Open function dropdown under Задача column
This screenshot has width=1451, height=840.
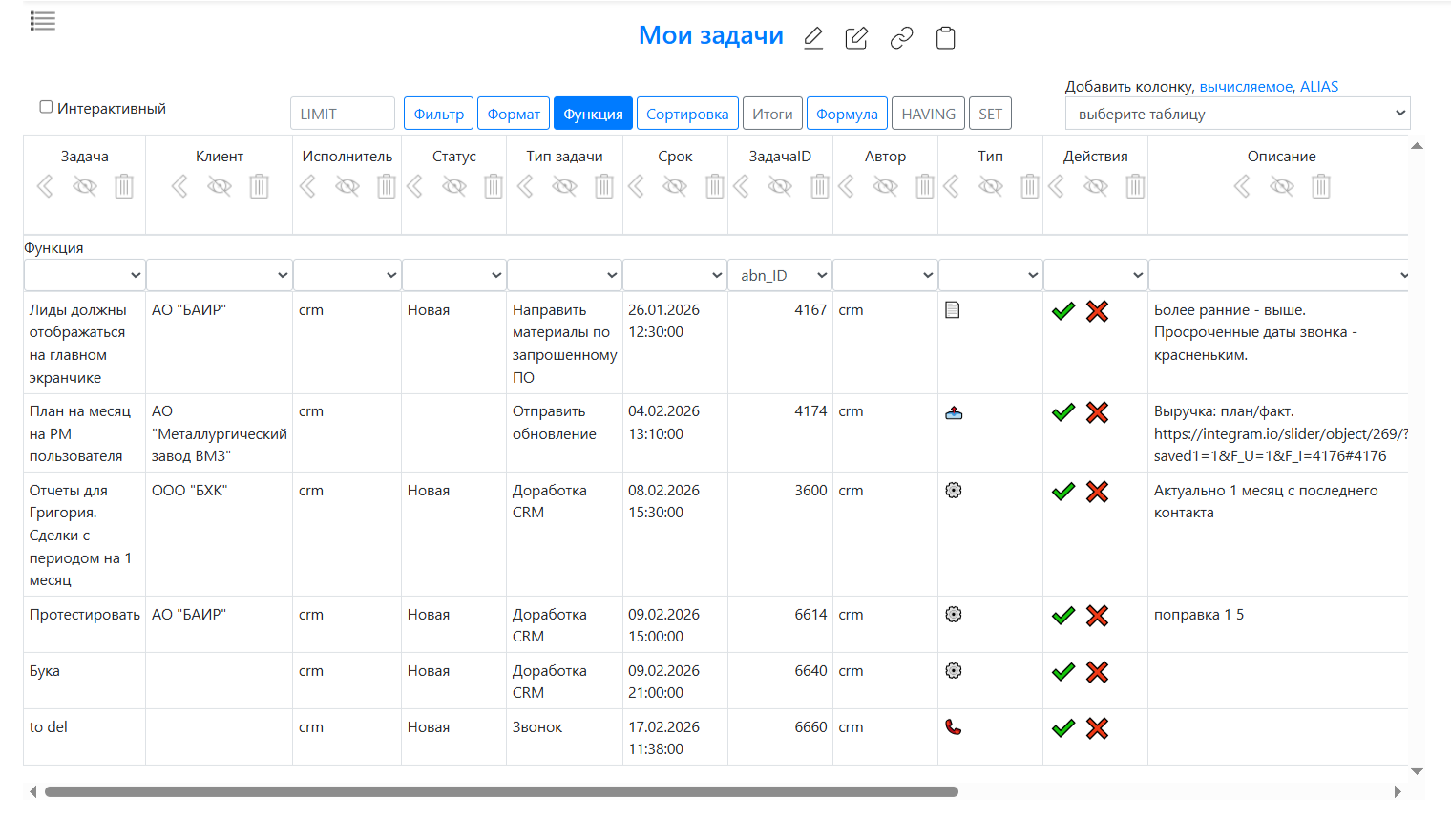coord(84,275)
